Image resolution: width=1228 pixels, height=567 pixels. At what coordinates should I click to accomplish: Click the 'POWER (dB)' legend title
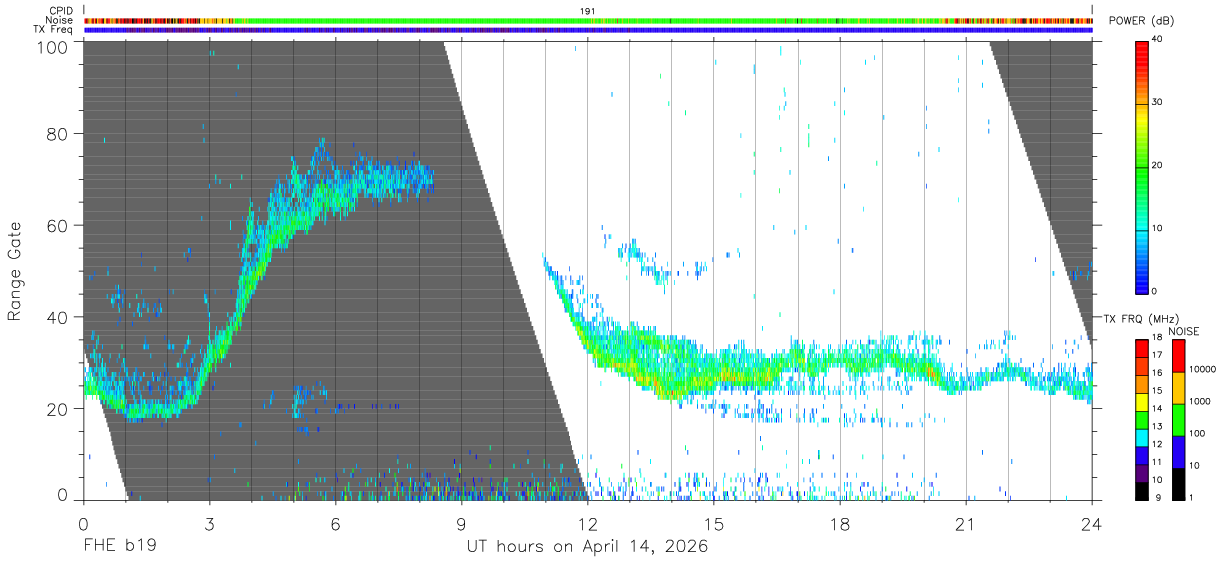(x=1141, y=21)
